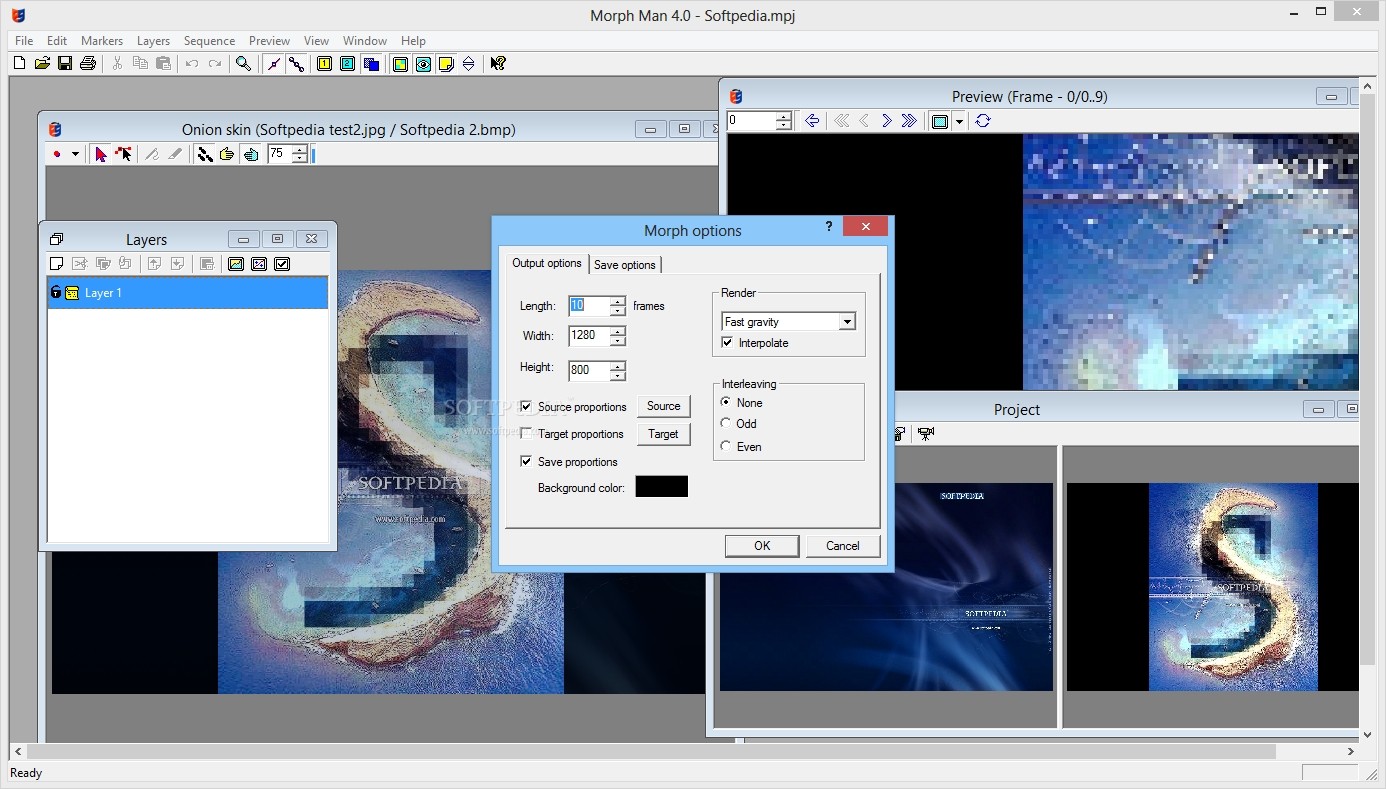
Task: Select the source image thumbnail in Project window
Action: (x=886, y=587)
